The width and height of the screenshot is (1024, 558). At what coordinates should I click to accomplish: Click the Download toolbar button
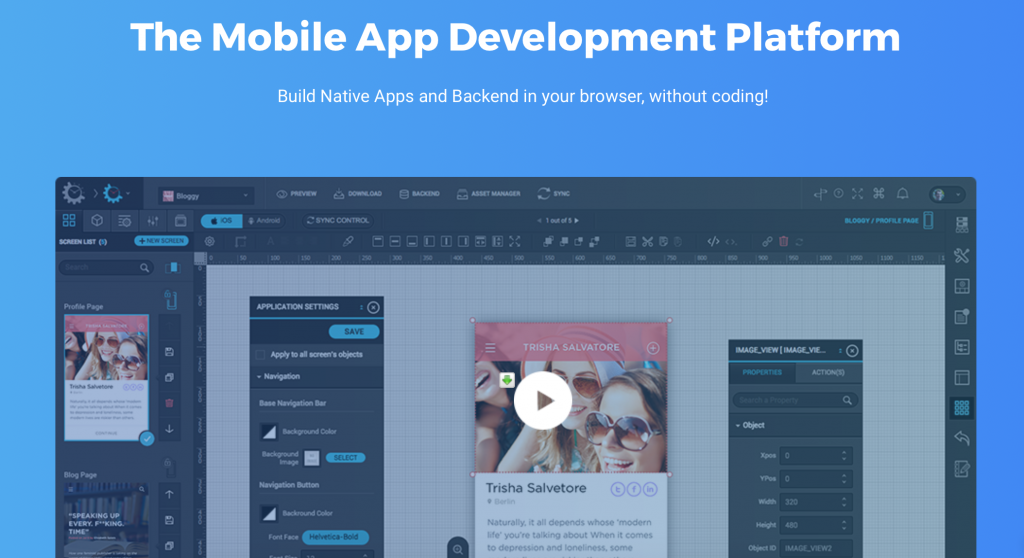tap(358, 194)
